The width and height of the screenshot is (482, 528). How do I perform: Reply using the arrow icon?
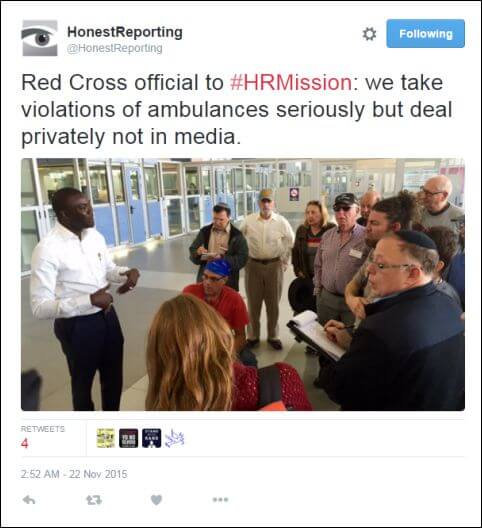(29, 500)
